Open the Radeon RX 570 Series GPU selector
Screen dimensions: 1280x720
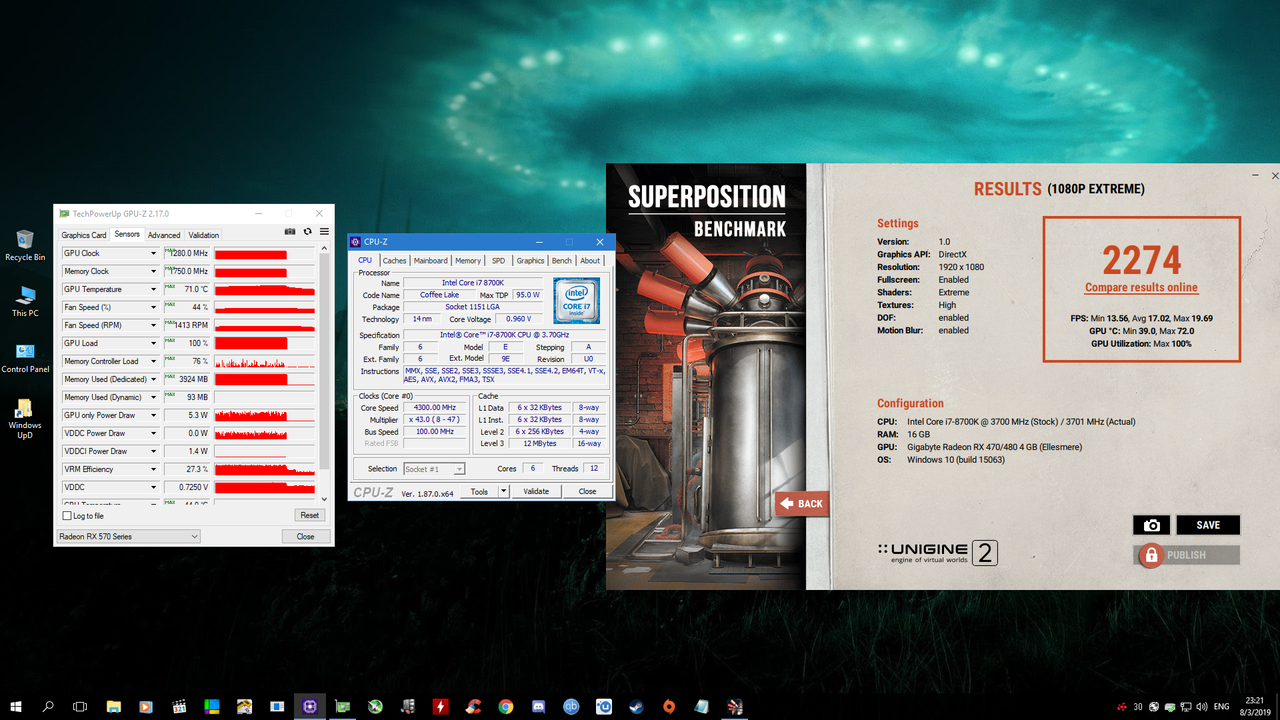coord(128,537)
